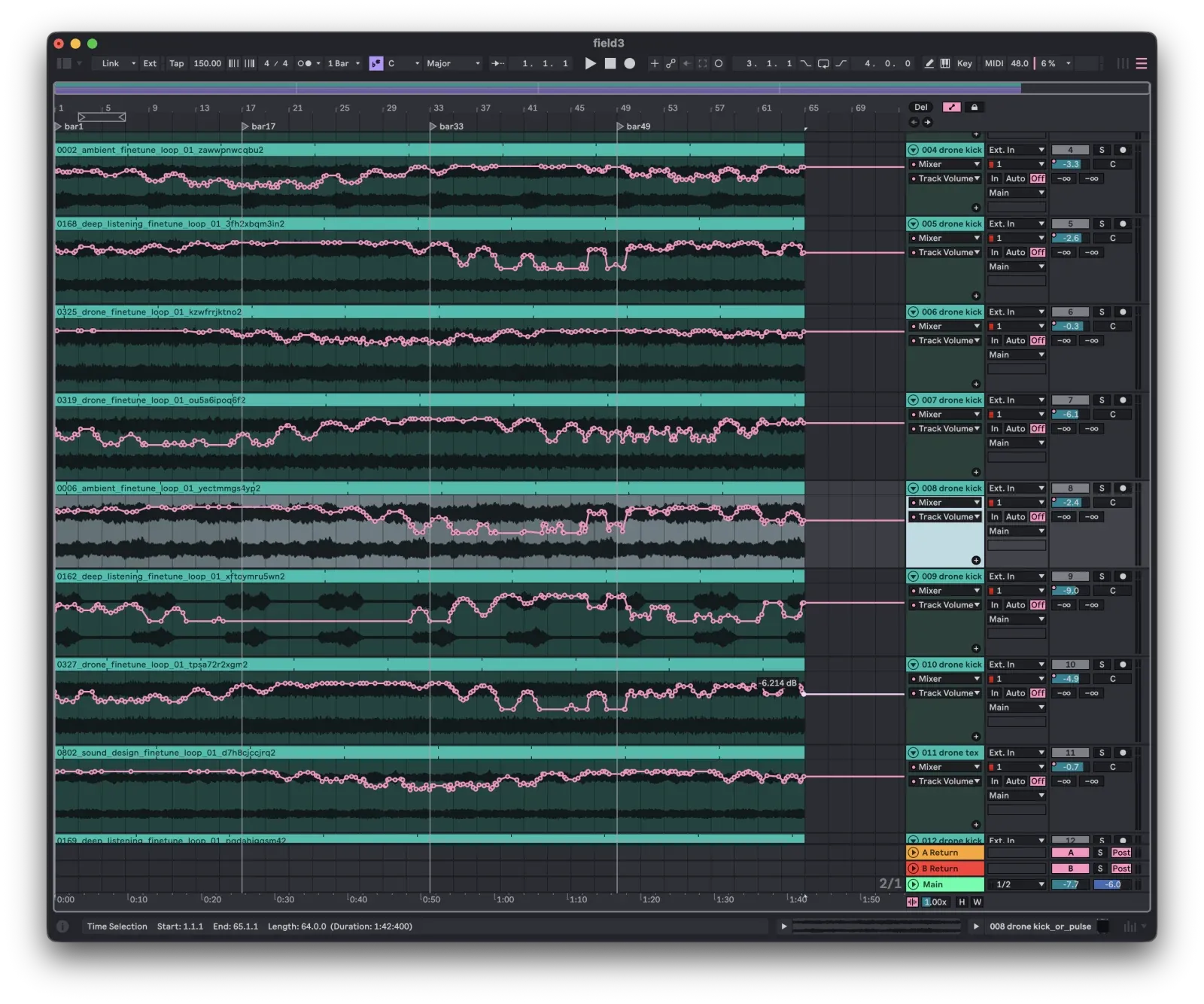Toggle MIDI Arrangement Overdub plus icon

(x=654, y=63)
